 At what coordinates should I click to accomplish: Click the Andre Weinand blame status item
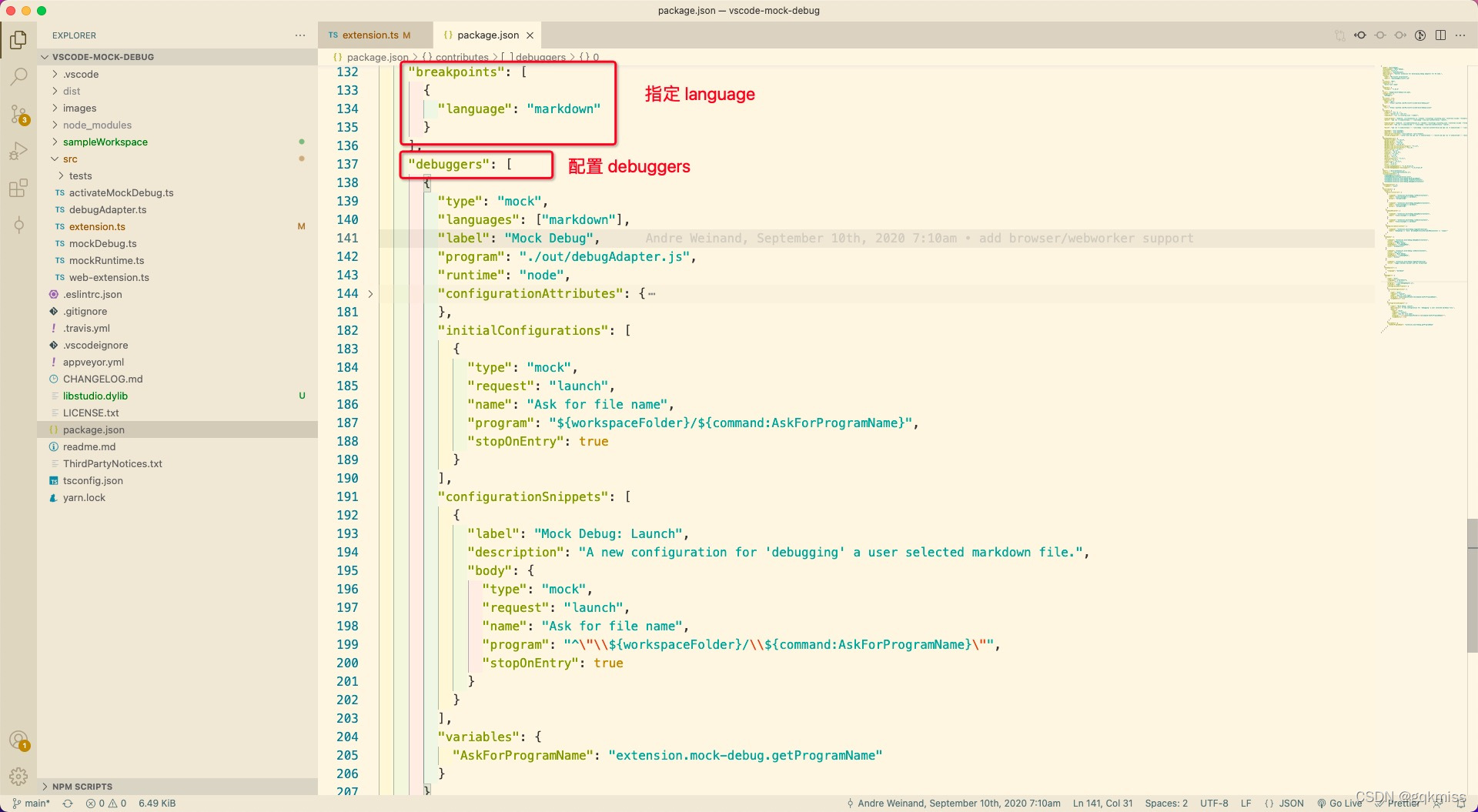pos(954,803)
